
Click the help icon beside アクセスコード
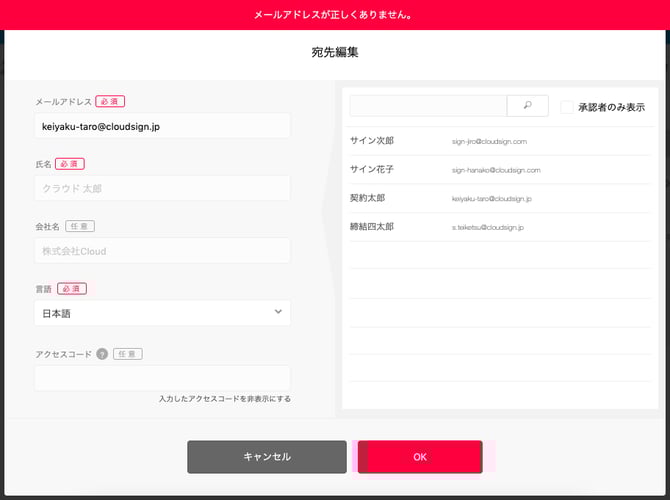pos(102,353)
